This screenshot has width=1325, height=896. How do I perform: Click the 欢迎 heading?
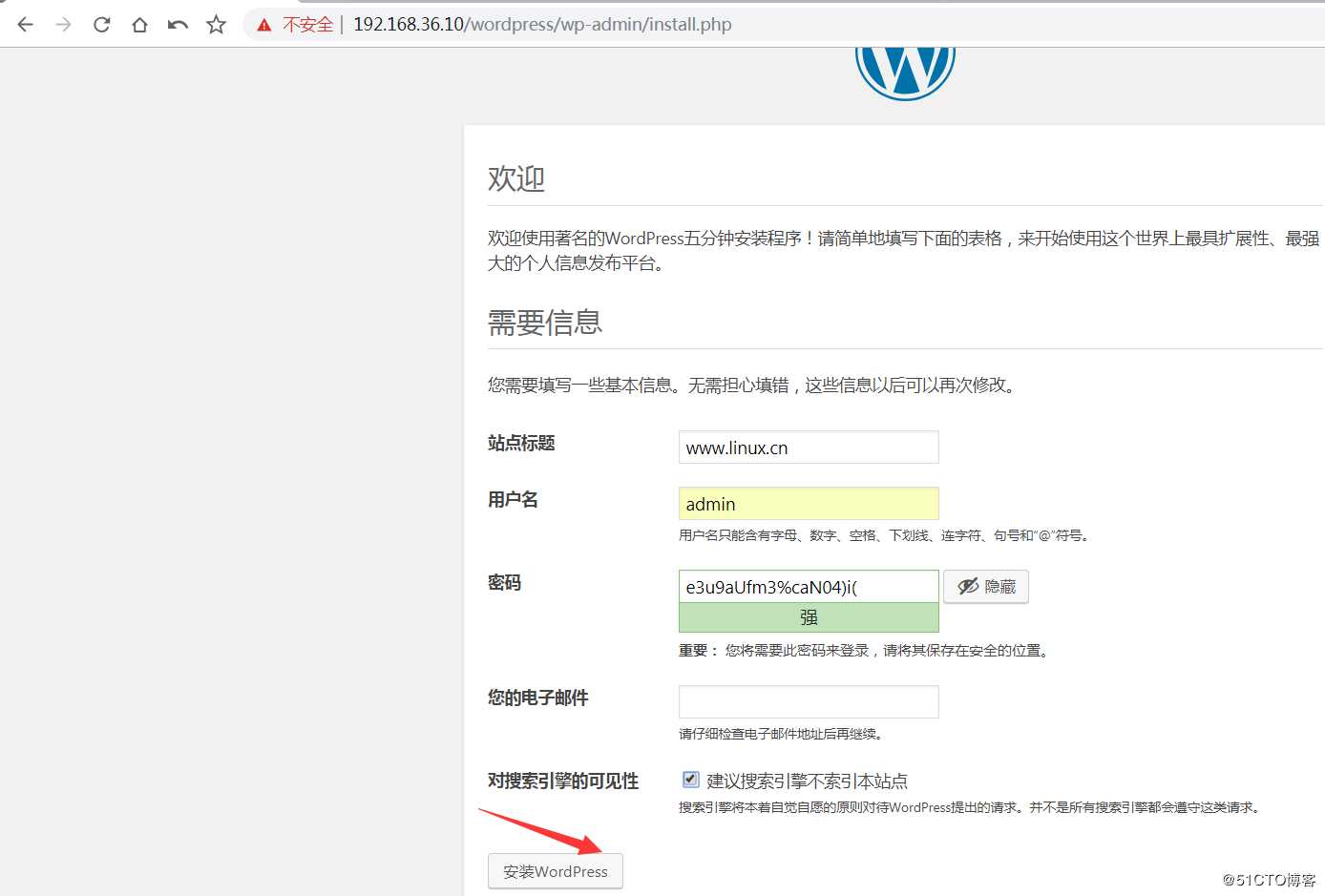pos(516,178)
